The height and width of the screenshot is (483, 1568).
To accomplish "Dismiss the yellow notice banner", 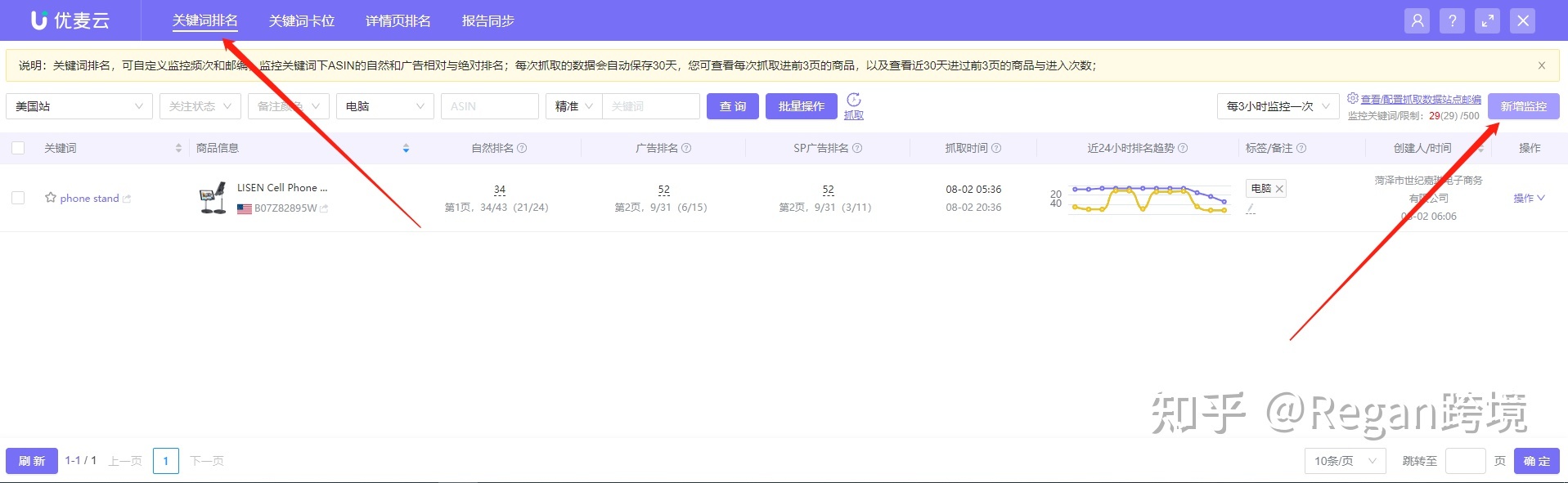I will [1541, 65].
